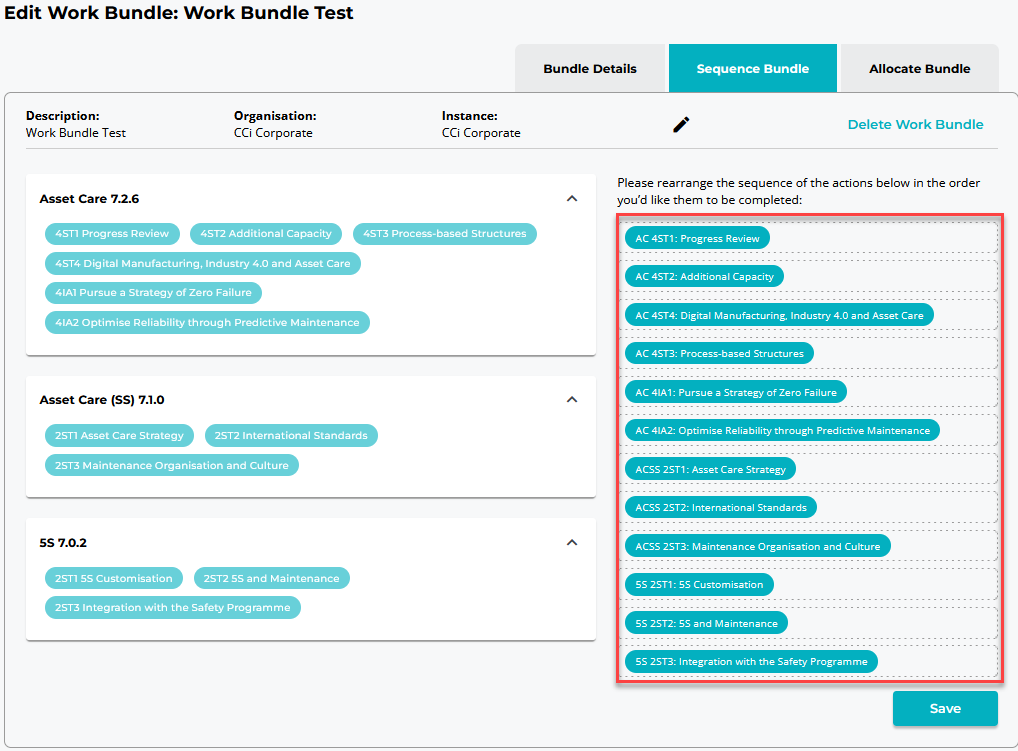Select the 2ST1 5S Customisation chip
1018x751 pixels.
[114, 579]
